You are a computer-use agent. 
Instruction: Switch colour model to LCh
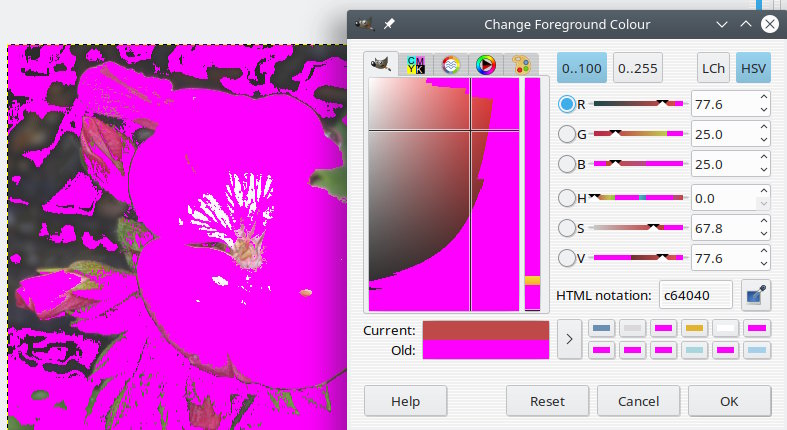click(713, 68)
